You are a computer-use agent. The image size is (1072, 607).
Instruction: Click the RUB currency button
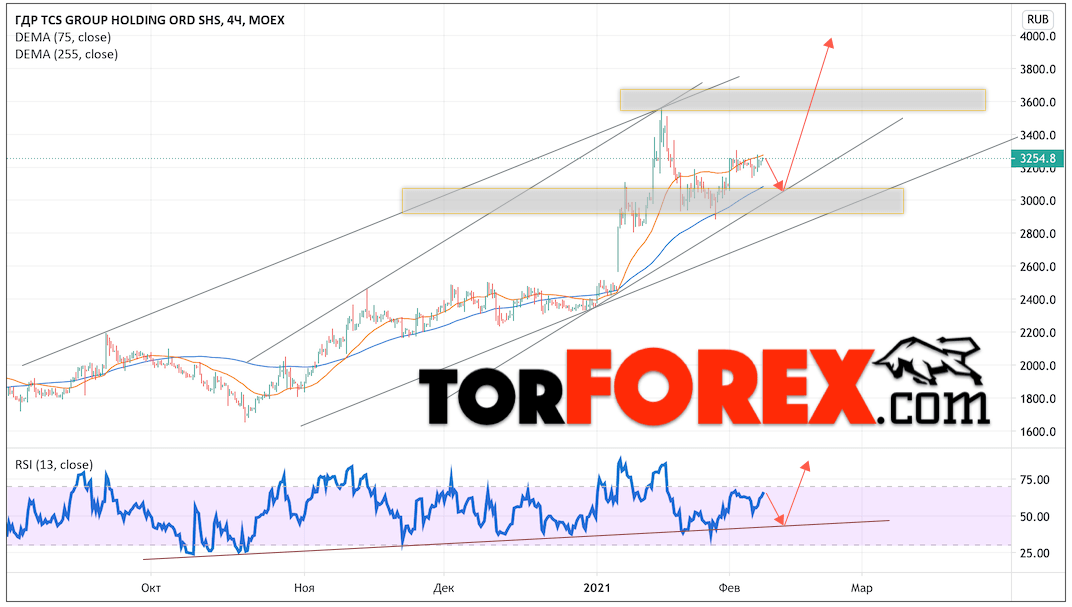point(1038,19)
